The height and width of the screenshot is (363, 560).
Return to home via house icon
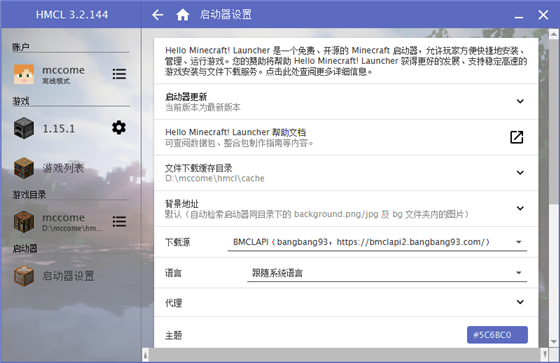point(182,15)
